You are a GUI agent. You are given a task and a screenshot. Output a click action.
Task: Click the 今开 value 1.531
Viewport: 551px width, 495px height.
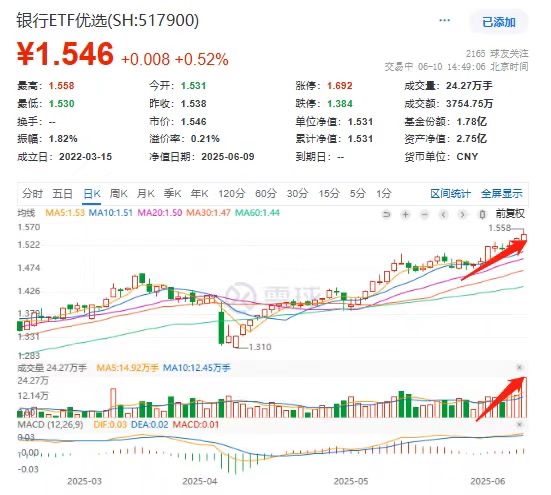click(x=194, y=85)
